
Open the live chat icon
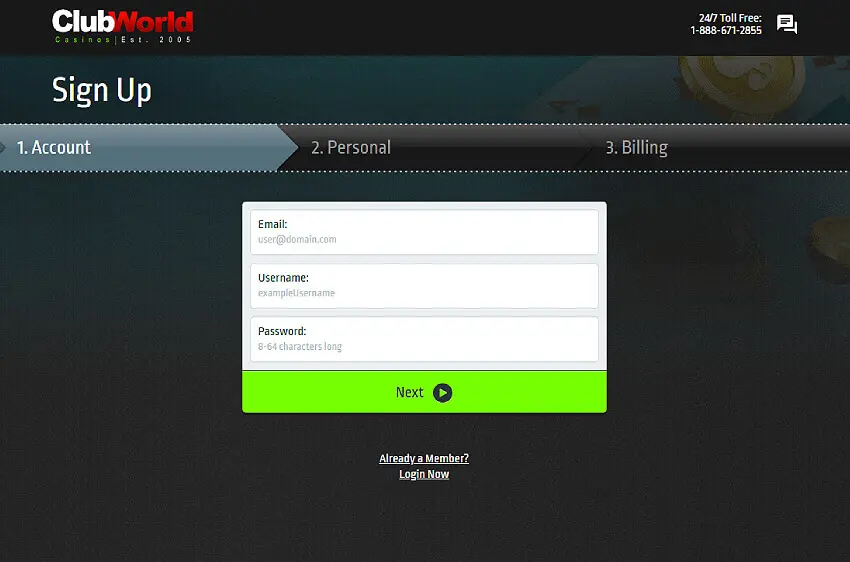click(x=787, y=24)
